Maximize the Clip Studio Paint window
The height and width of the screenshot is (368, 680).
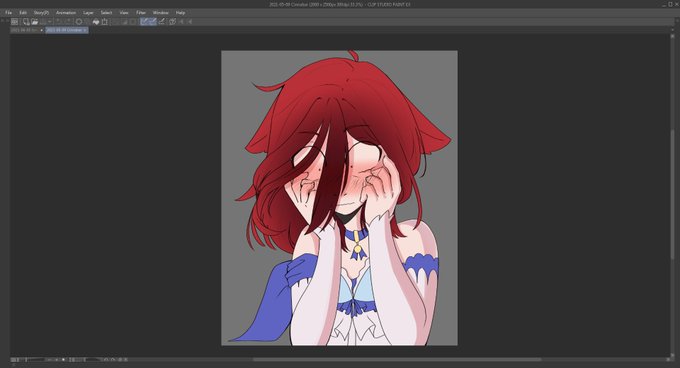(x=670, y=4)
